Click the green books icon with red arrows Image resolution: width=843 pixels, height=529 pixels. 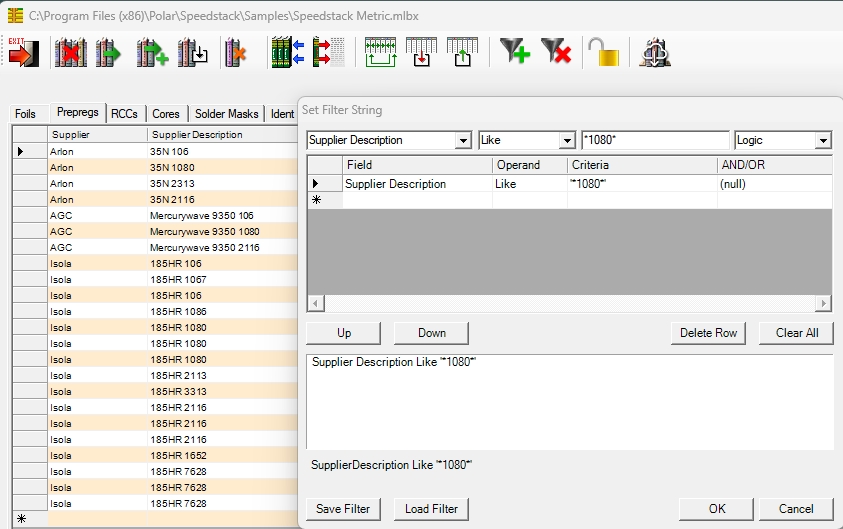coord(328,52)
